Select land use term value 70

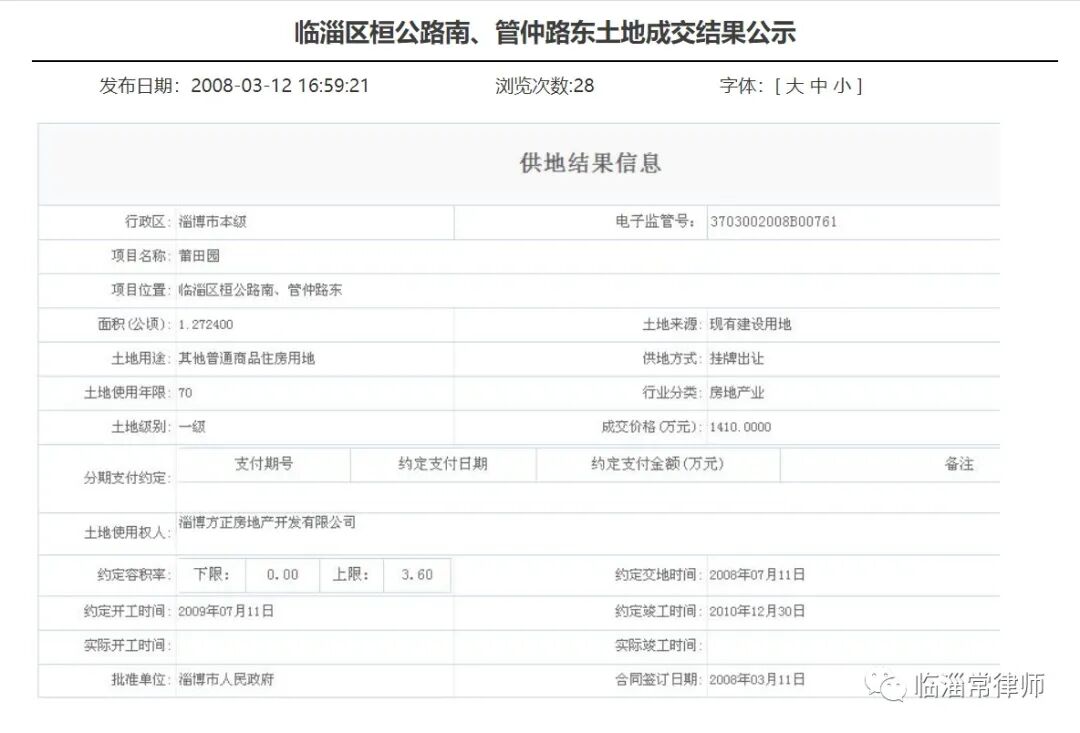coord(185,393)
